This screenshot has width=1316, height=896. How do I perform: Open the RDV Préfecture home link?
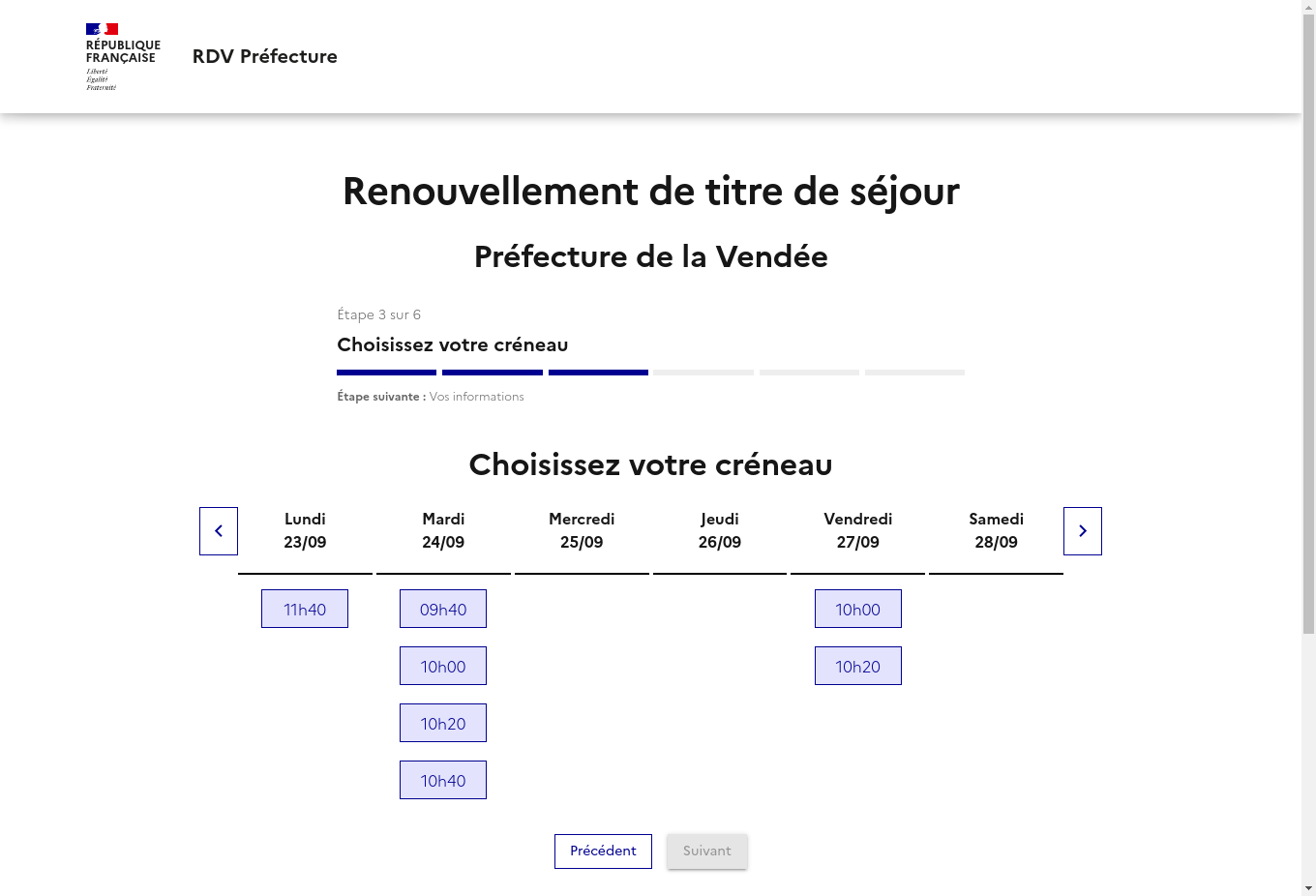tap(265, 57)
